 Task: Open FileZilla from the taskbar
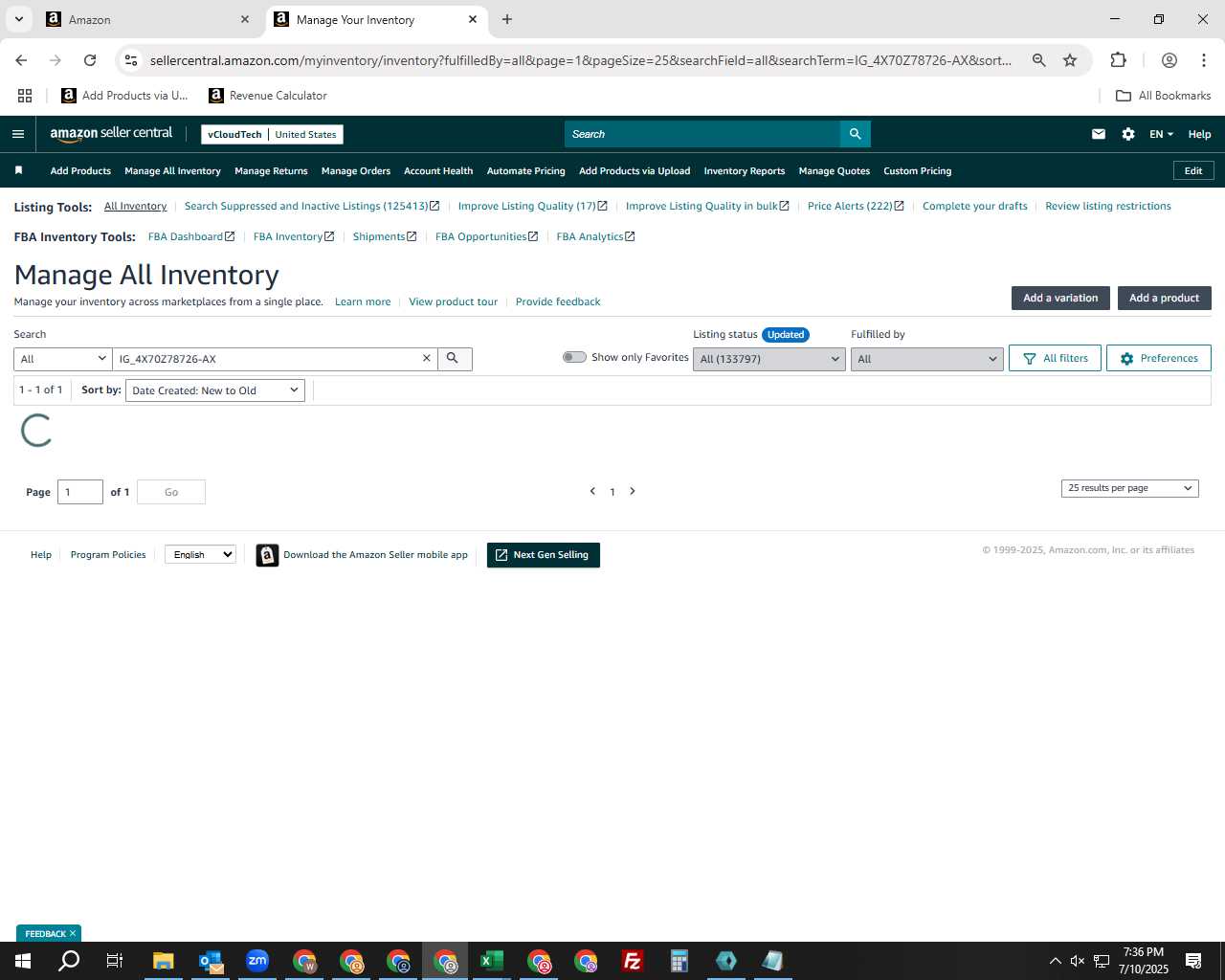point(633,961)
